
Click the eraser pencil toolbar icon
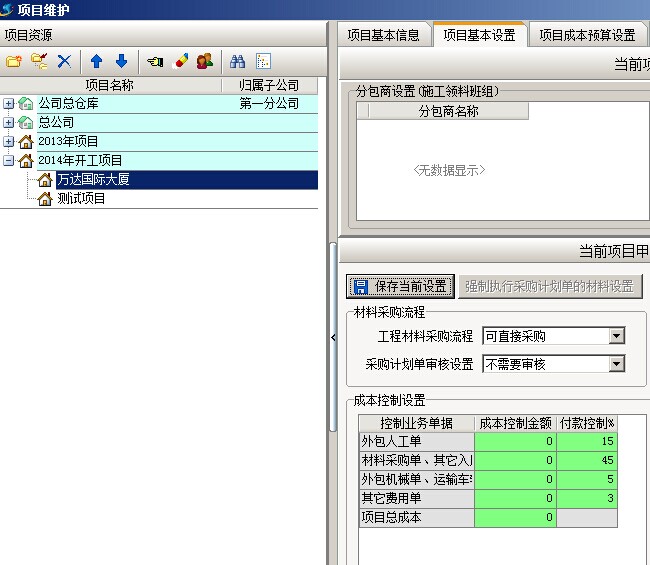click(181, 61)
